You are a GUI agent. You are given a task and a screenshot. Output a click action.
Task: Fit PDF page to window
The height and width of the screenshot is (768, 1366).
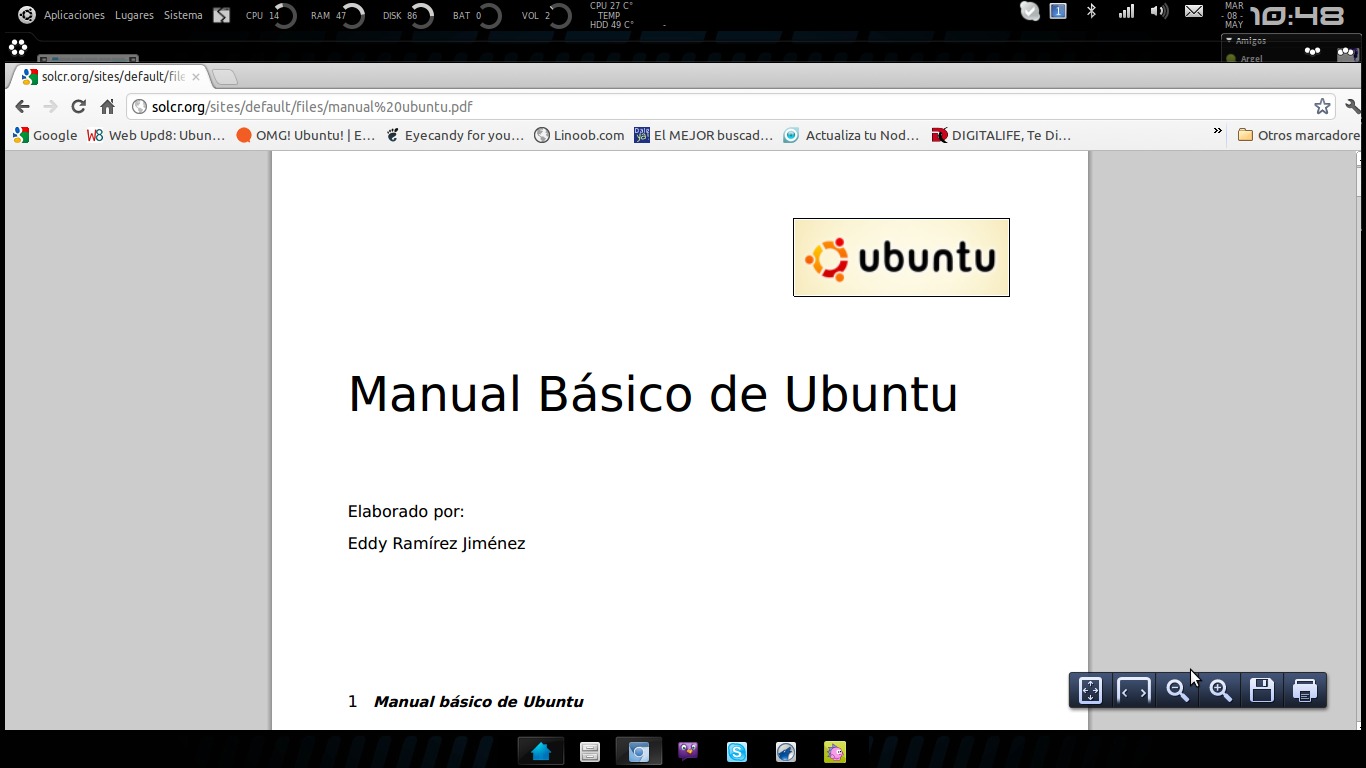[x=1090, y=690]
